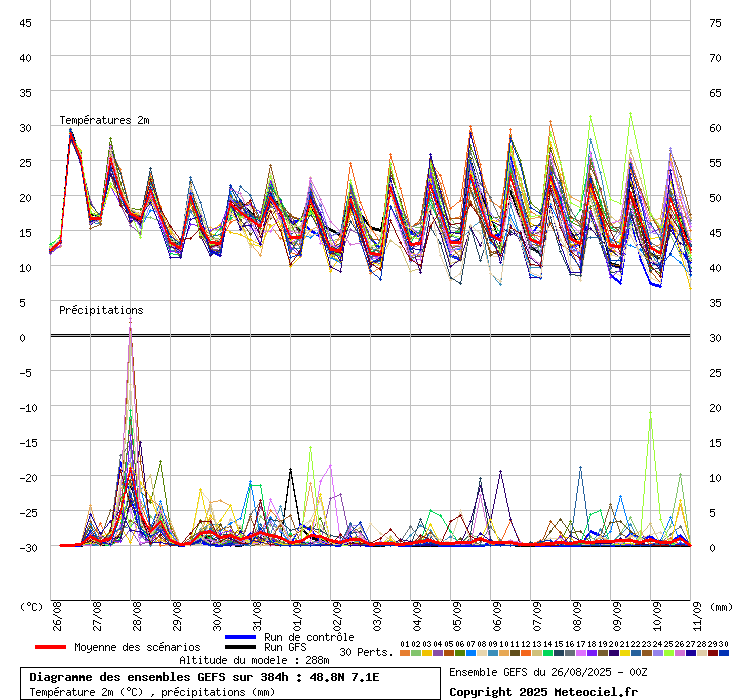Click the 'Run de contrôle' legend label
Viewport: 740px width, 700px height.
click(309, 637)
